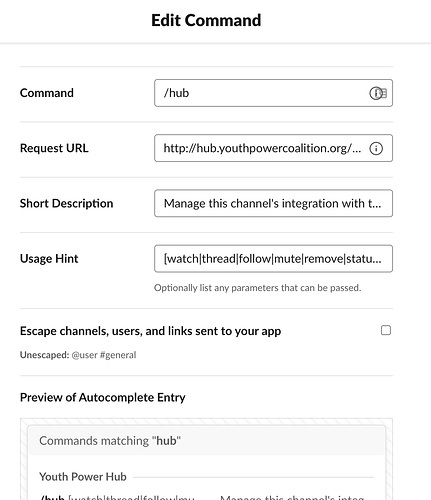The width and height of the screenshot is (431, 500).
Task: Select the Short Description text box
Action: [273, 203]
